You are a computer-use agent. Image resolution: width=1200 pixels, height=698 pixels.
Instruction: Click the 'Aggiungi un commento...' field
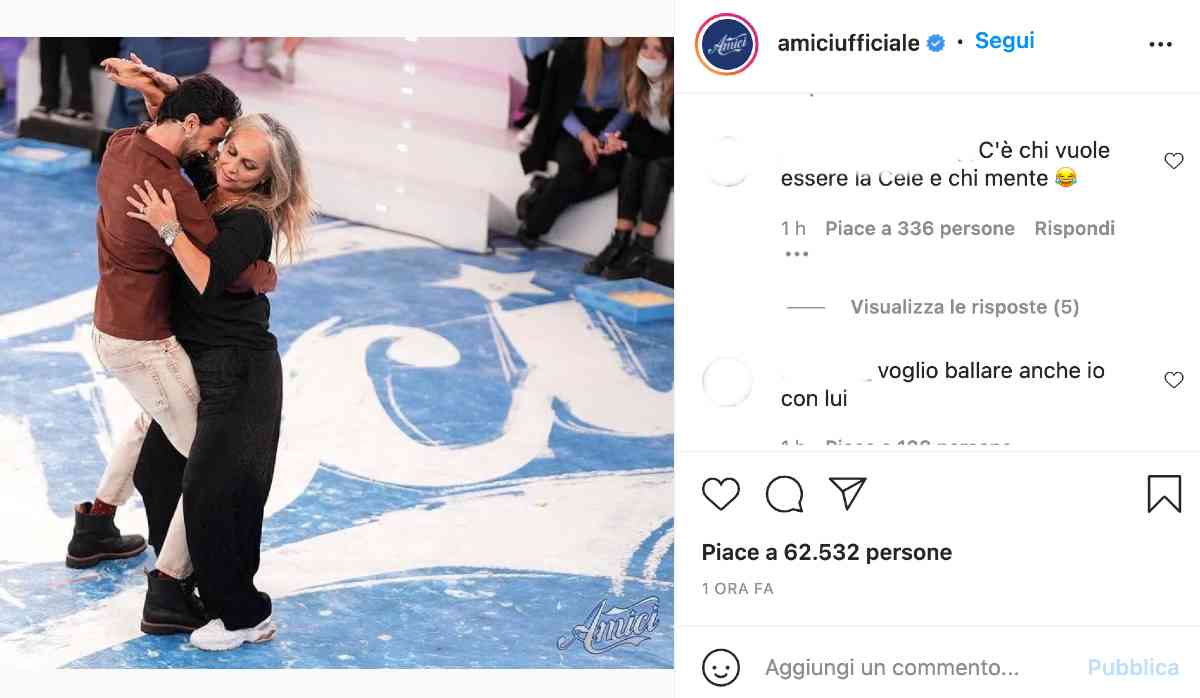click(x=892, y=667)
